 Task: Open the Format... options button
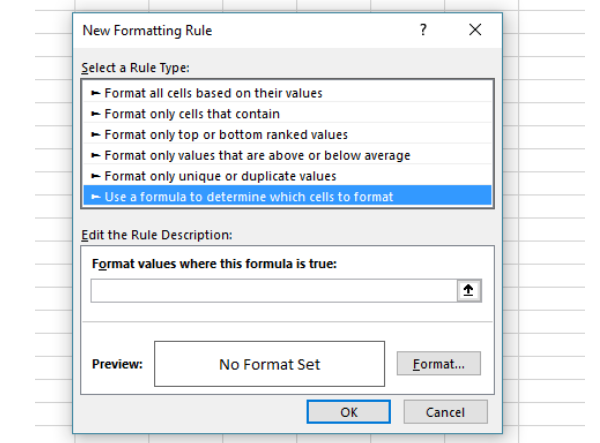[439, 363]
